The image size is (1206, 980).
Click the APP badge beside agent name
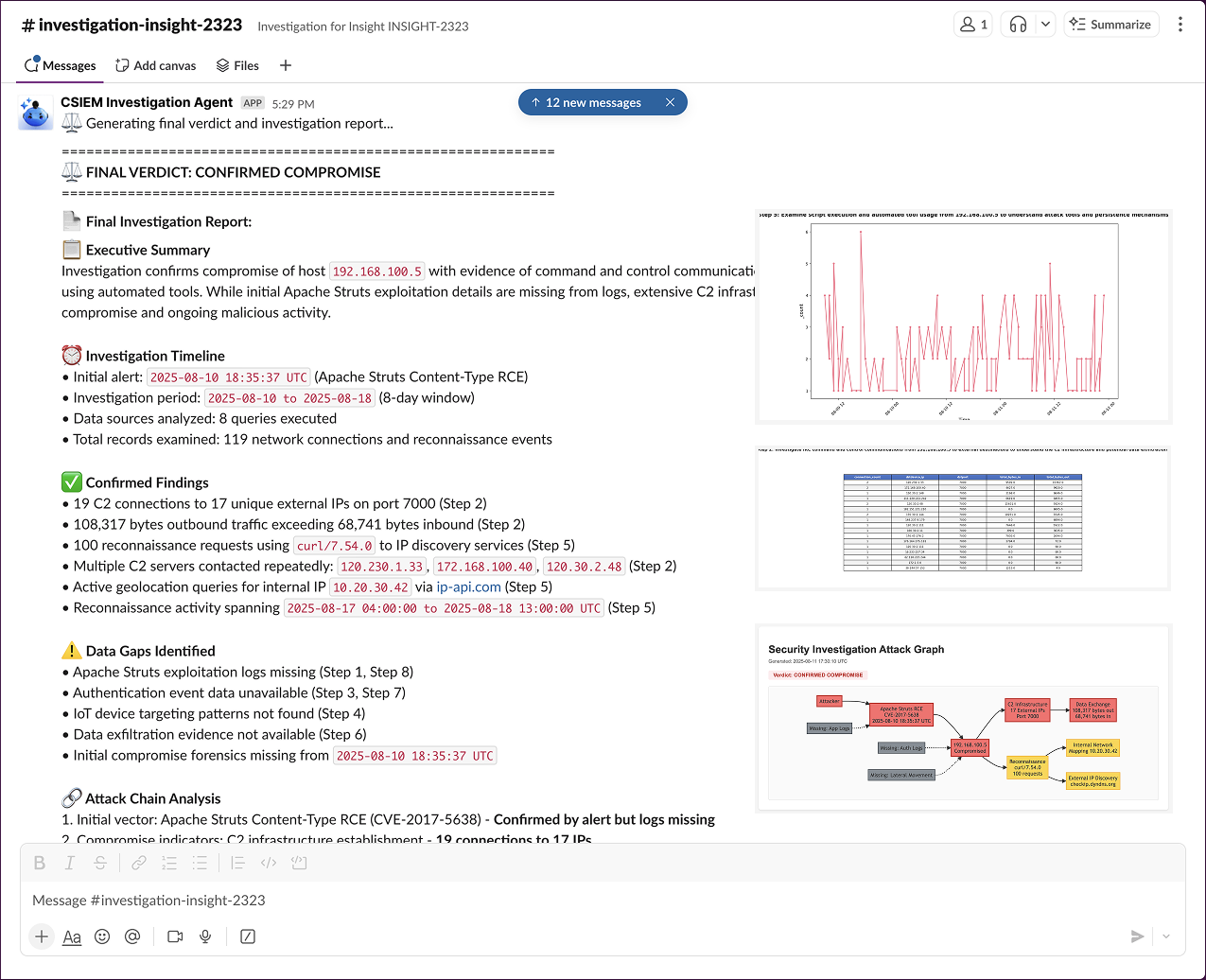tap(253, 103)
